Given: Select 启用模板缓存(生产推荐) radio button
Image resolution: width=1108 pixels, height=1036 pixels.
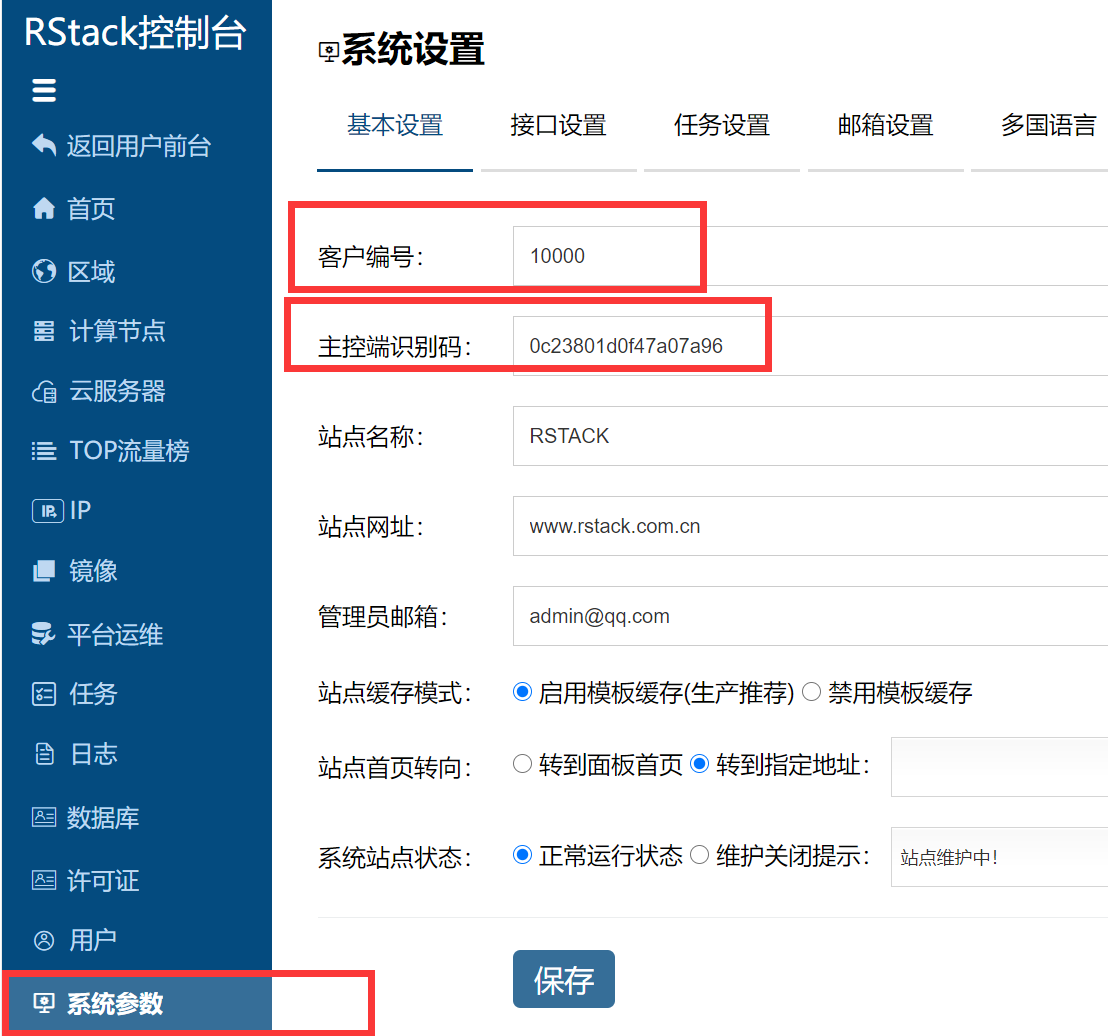Looking at the screenshot, I should [x=522, y=692].
